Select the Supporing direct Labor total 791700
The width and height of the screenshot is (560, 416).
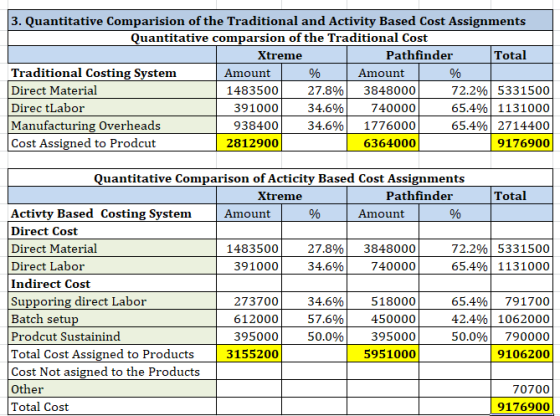pyautogui.click(x=522, y=301)
